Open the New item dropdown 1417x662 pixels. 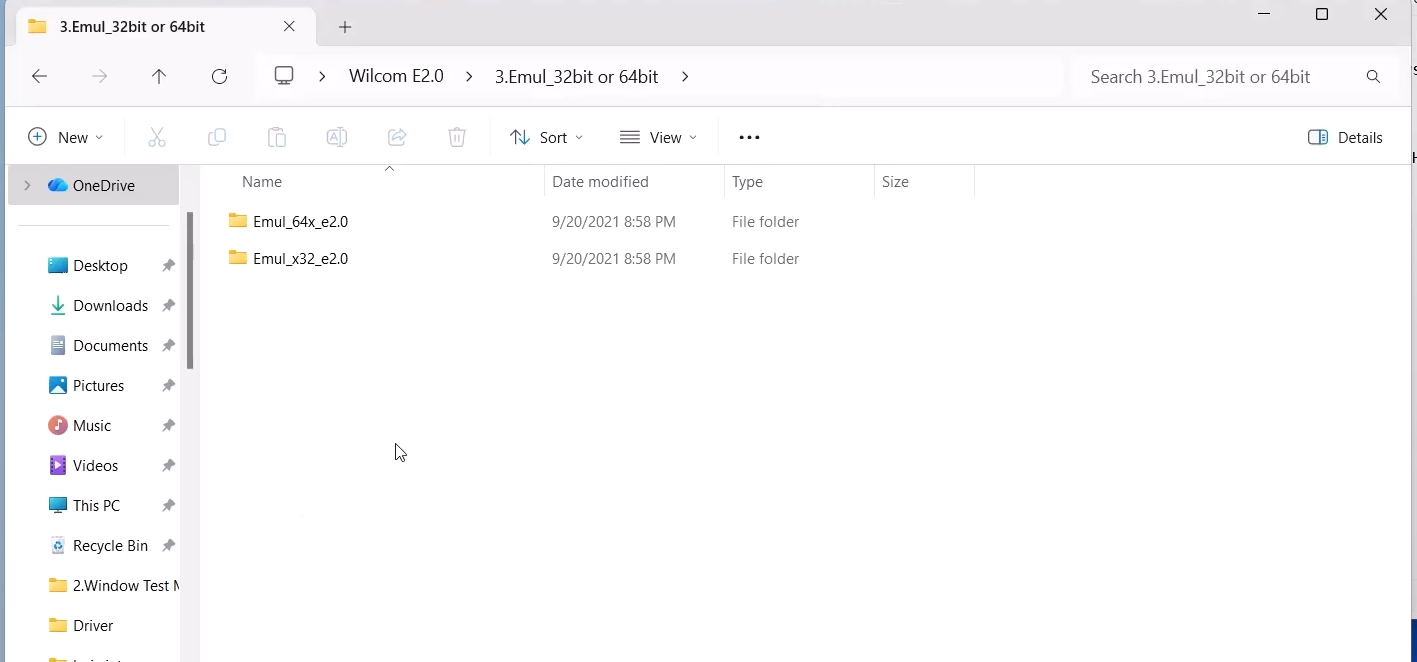pyautogui.click(x=65, y=137)
